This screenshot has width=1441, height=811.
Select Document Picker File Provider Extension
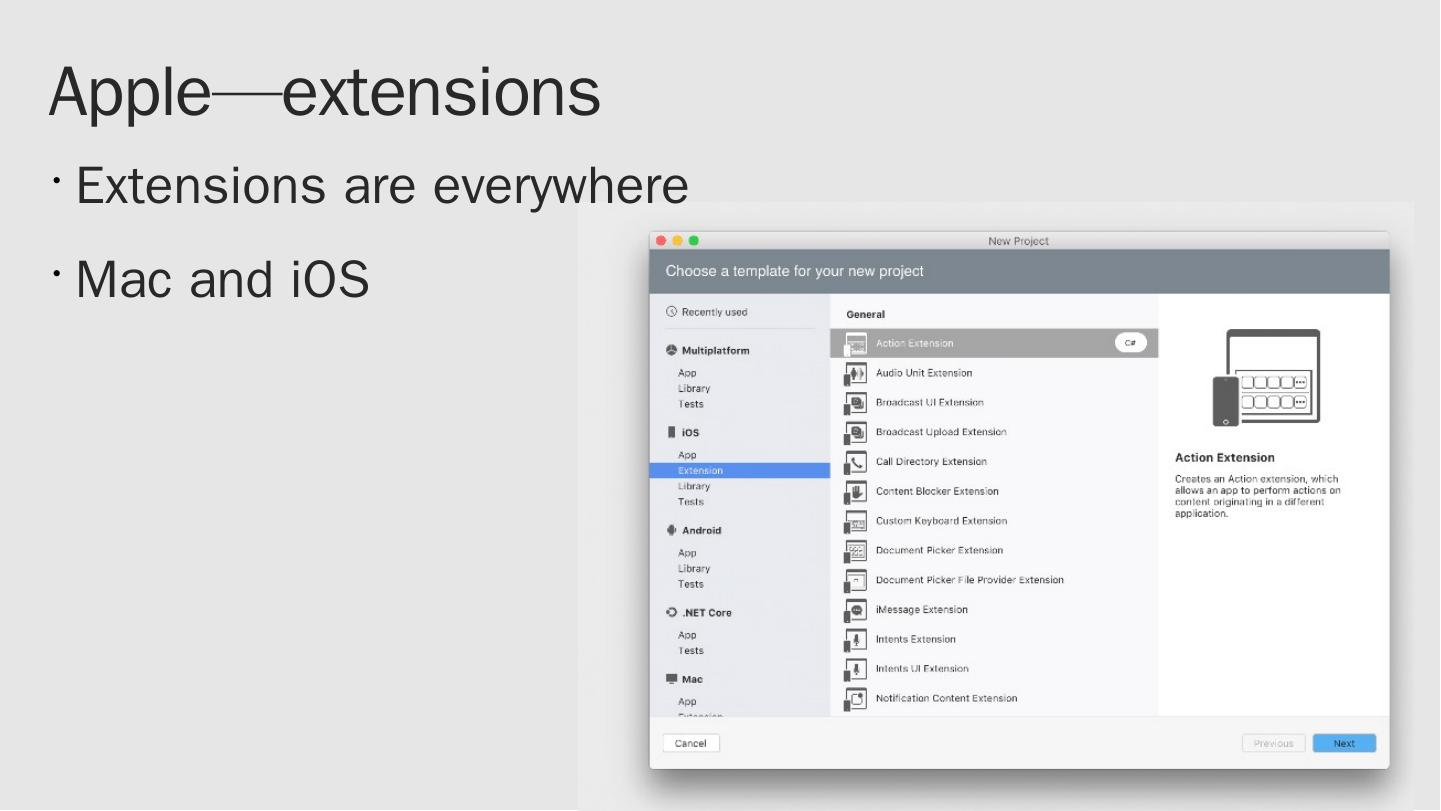point(969,580)
